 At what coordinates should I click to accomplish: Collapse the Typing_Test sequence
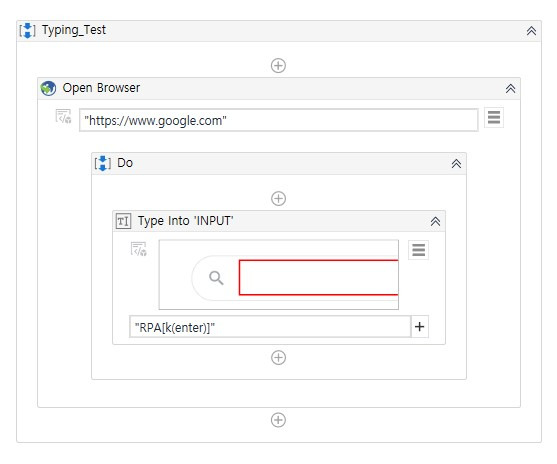(x=531, y=31)
